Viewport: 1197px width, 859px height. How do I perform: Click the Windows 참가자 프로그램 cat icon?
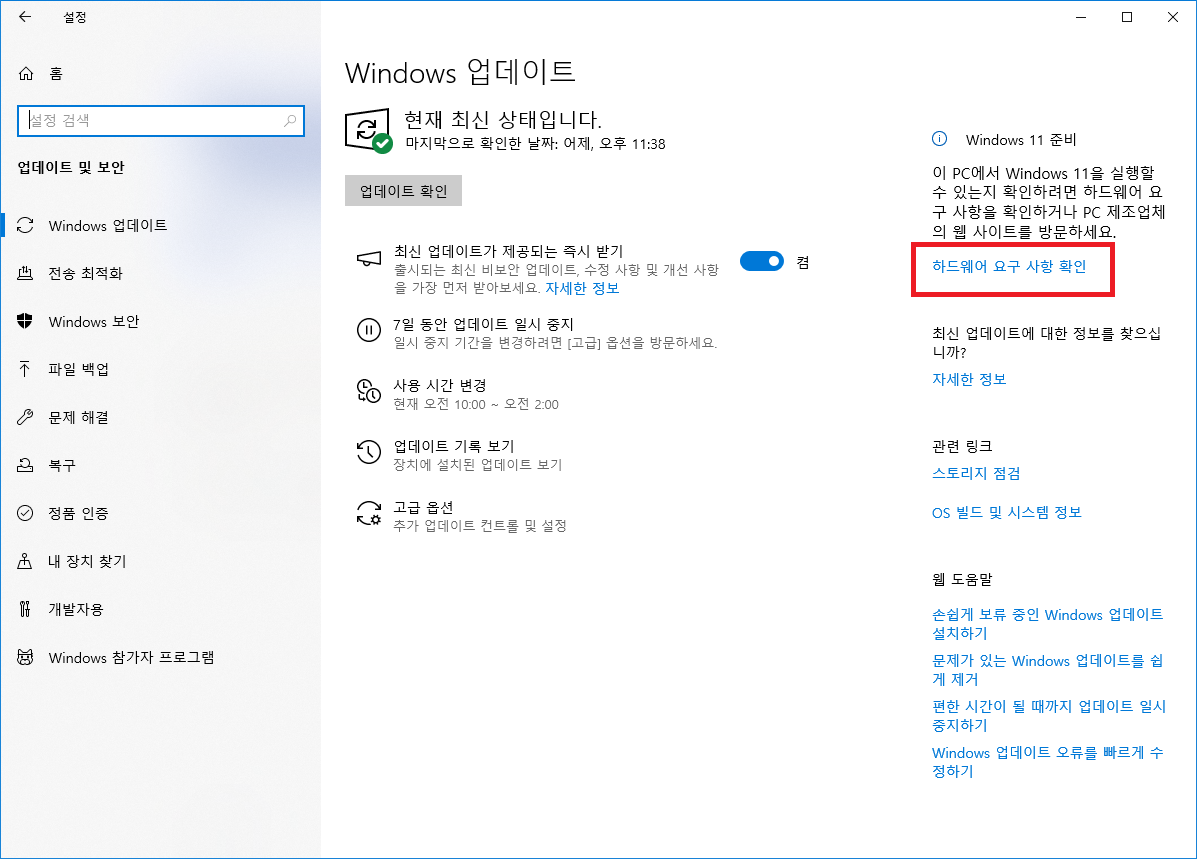(25, 657)
